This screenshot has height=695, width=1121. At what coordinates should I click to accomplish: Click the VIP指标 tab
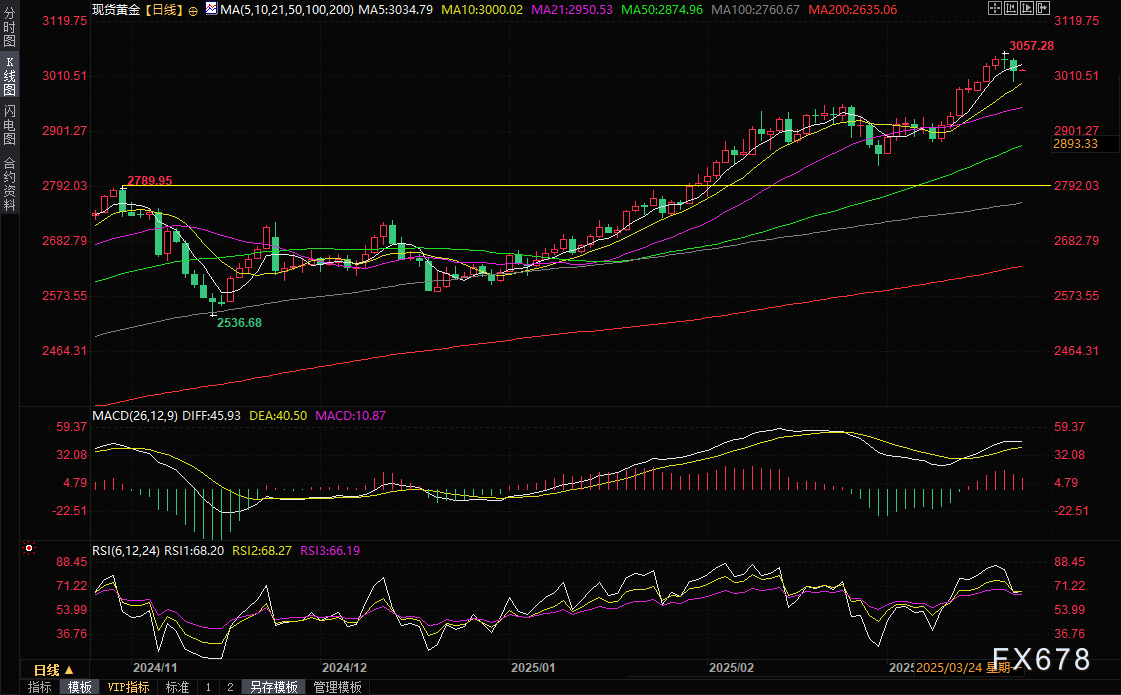pyautogui.click(x=128, y=687)
